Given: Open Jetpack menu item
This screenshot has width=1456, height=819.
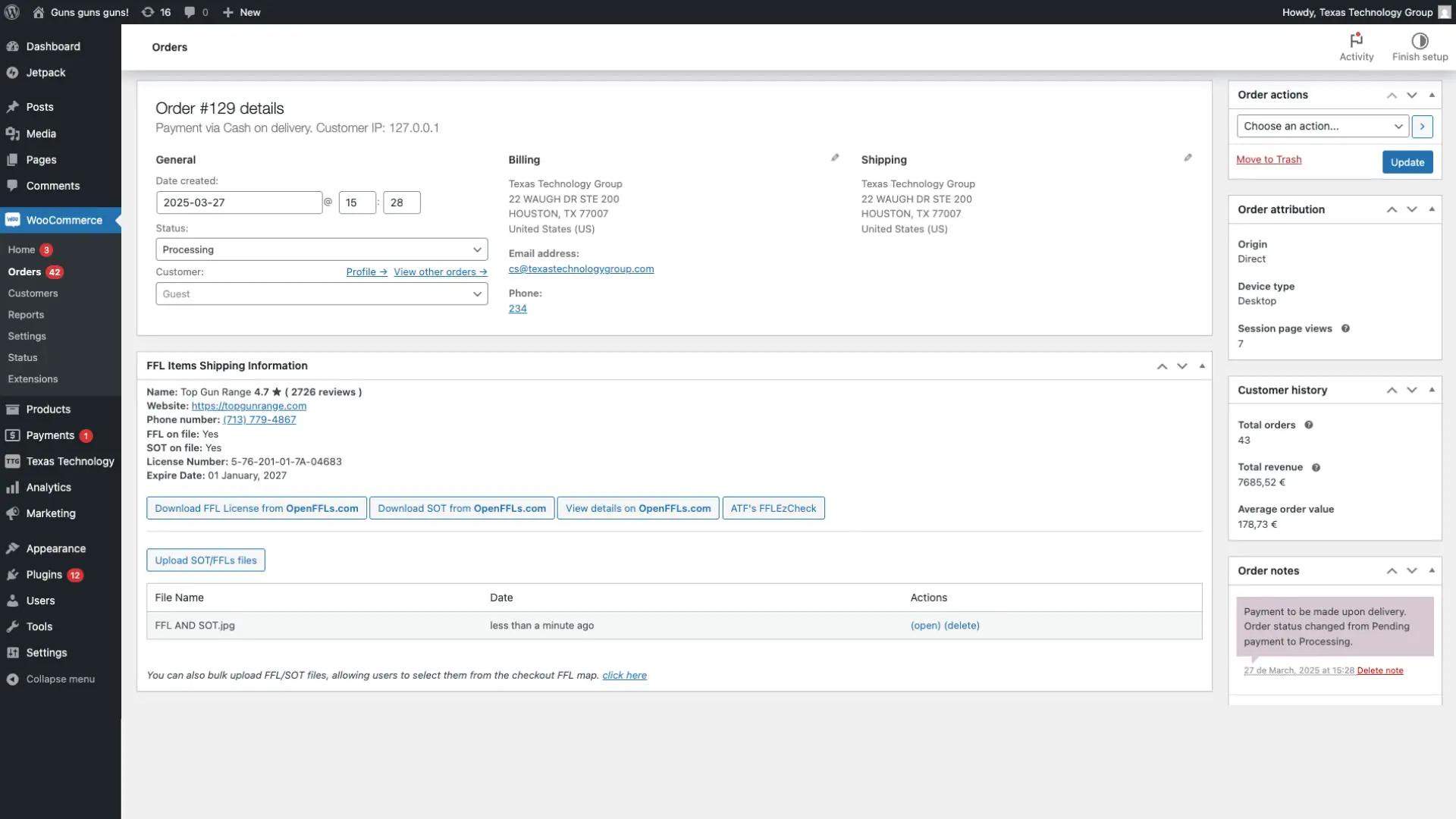Looking at the screenshot, I should point(46,73).
